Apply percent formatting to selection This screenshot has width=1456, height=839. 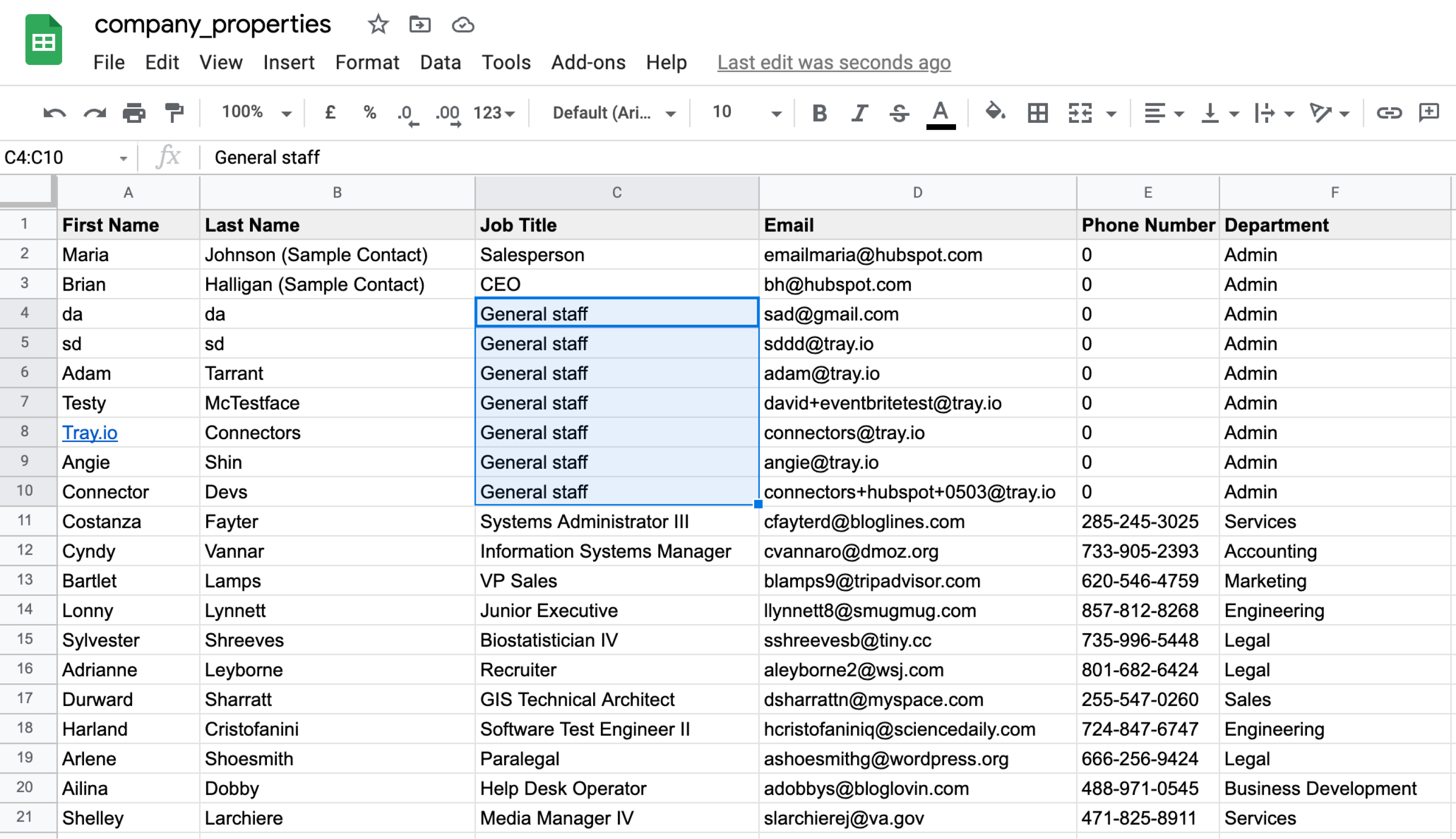pyautogui.click(x=369, y=113)
